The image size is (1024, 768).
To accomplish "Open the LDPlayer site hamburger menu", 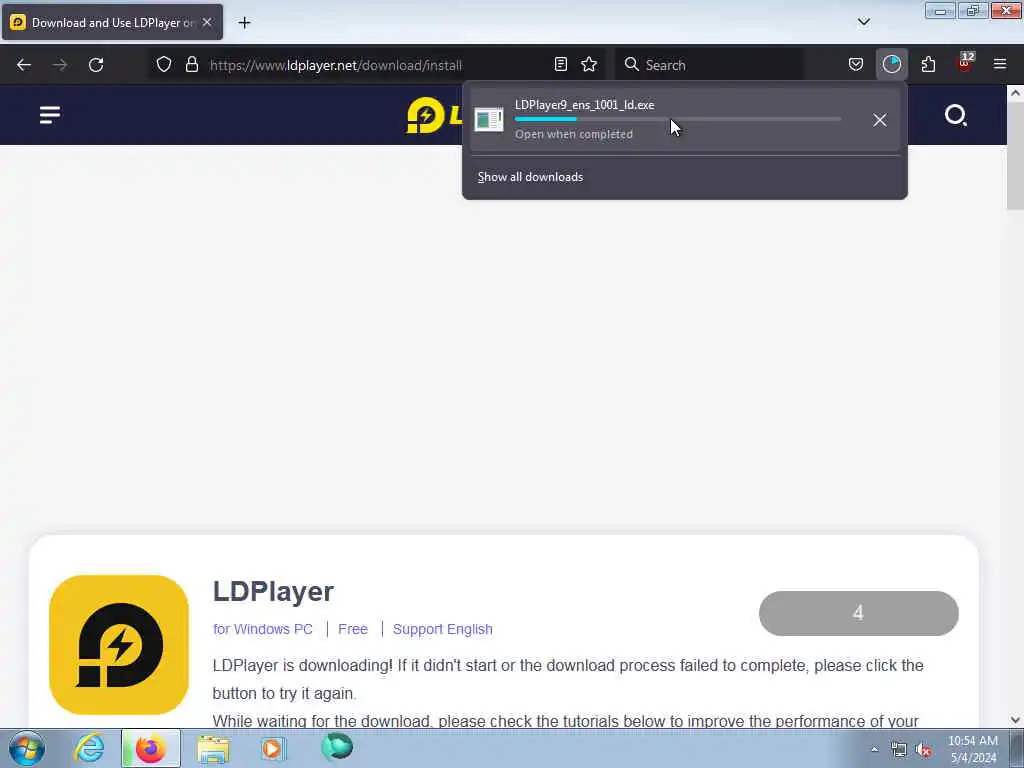I will (50, 115).
